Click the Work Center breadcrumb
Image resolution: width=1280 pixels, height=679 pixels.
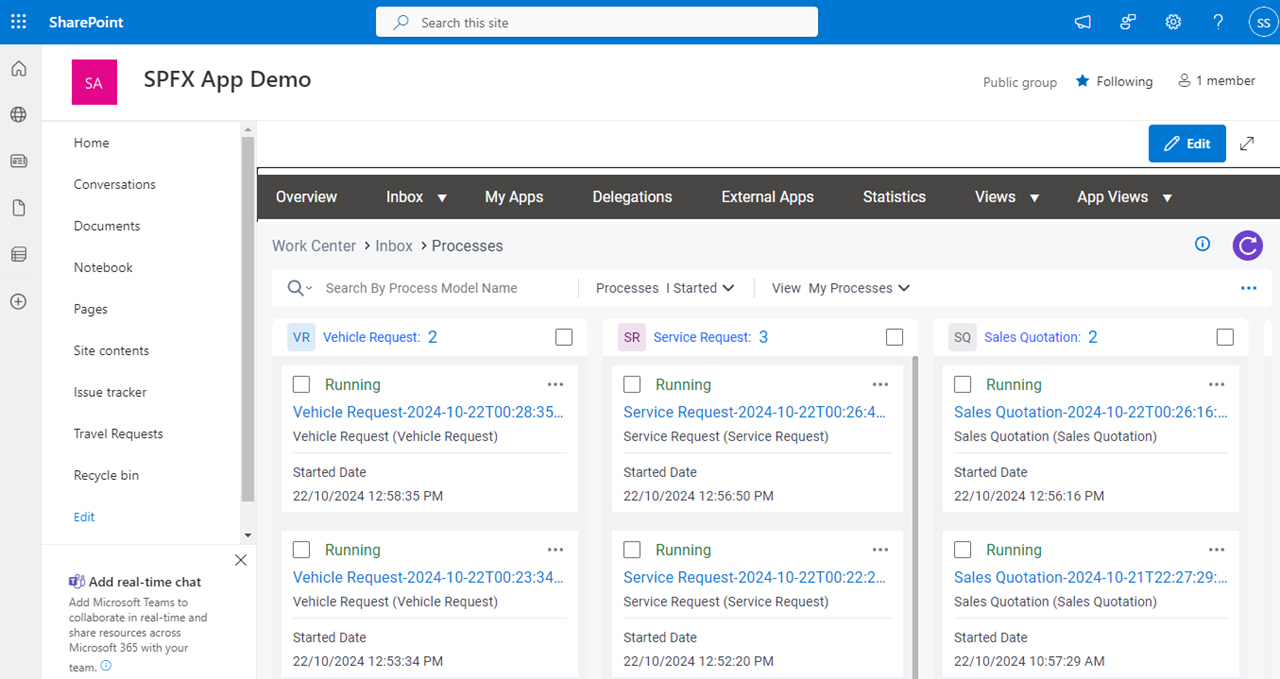click(x=314, y=245)
